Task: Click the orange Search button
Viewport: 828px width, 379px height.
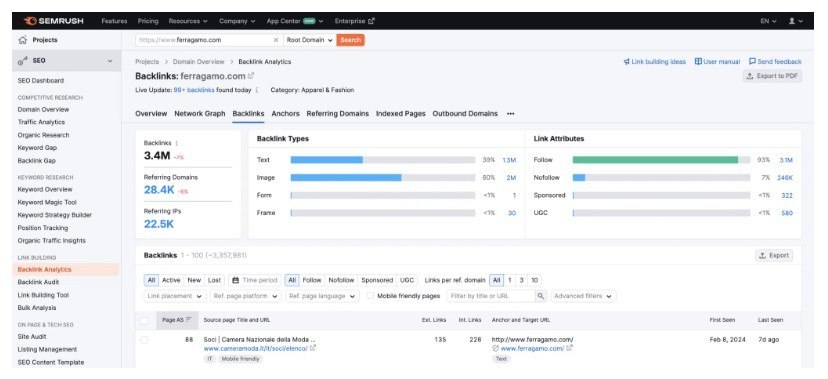Action: point(350,40)
